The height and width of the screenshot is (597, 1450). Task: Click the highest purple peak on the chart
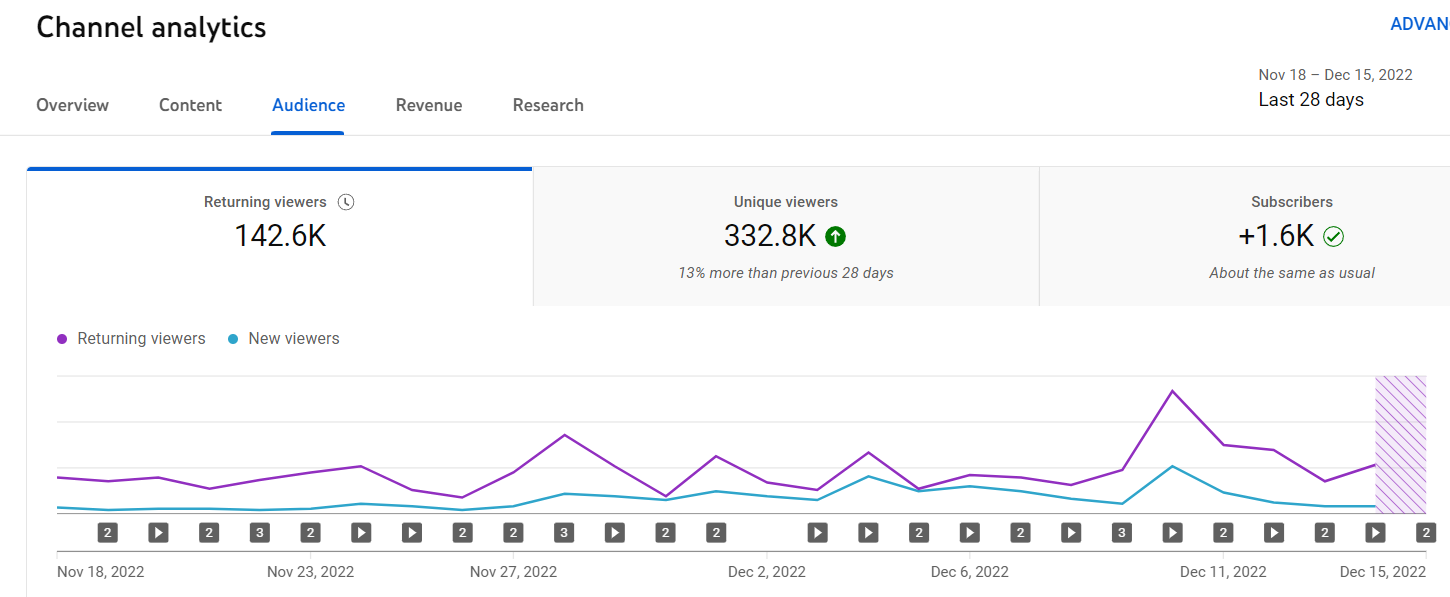point(1172,391)
